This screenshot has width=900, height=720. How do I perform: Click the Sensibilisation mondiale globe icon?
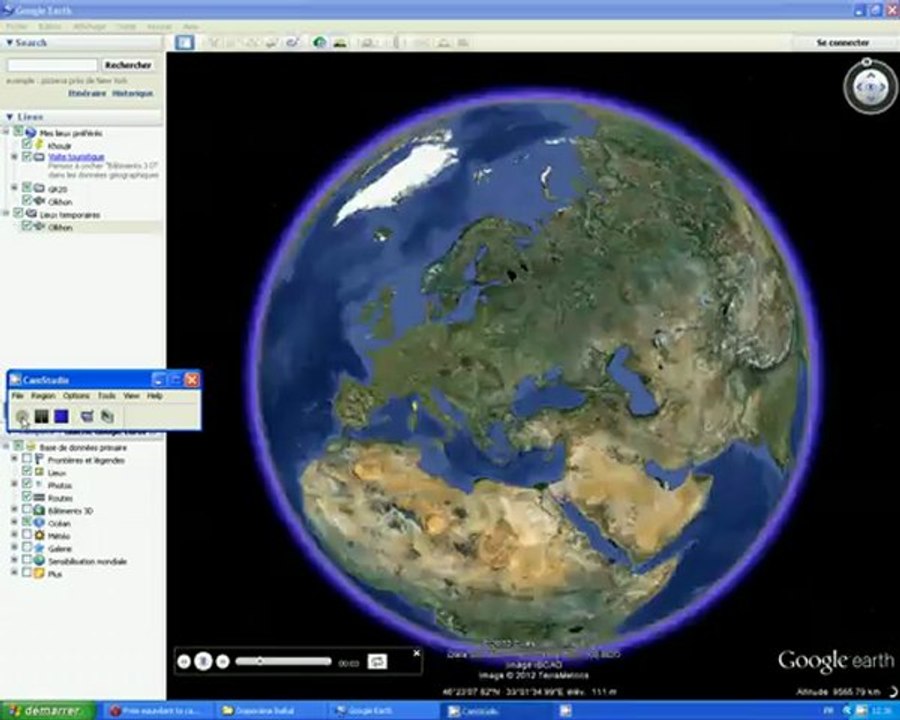coord(39,561)
